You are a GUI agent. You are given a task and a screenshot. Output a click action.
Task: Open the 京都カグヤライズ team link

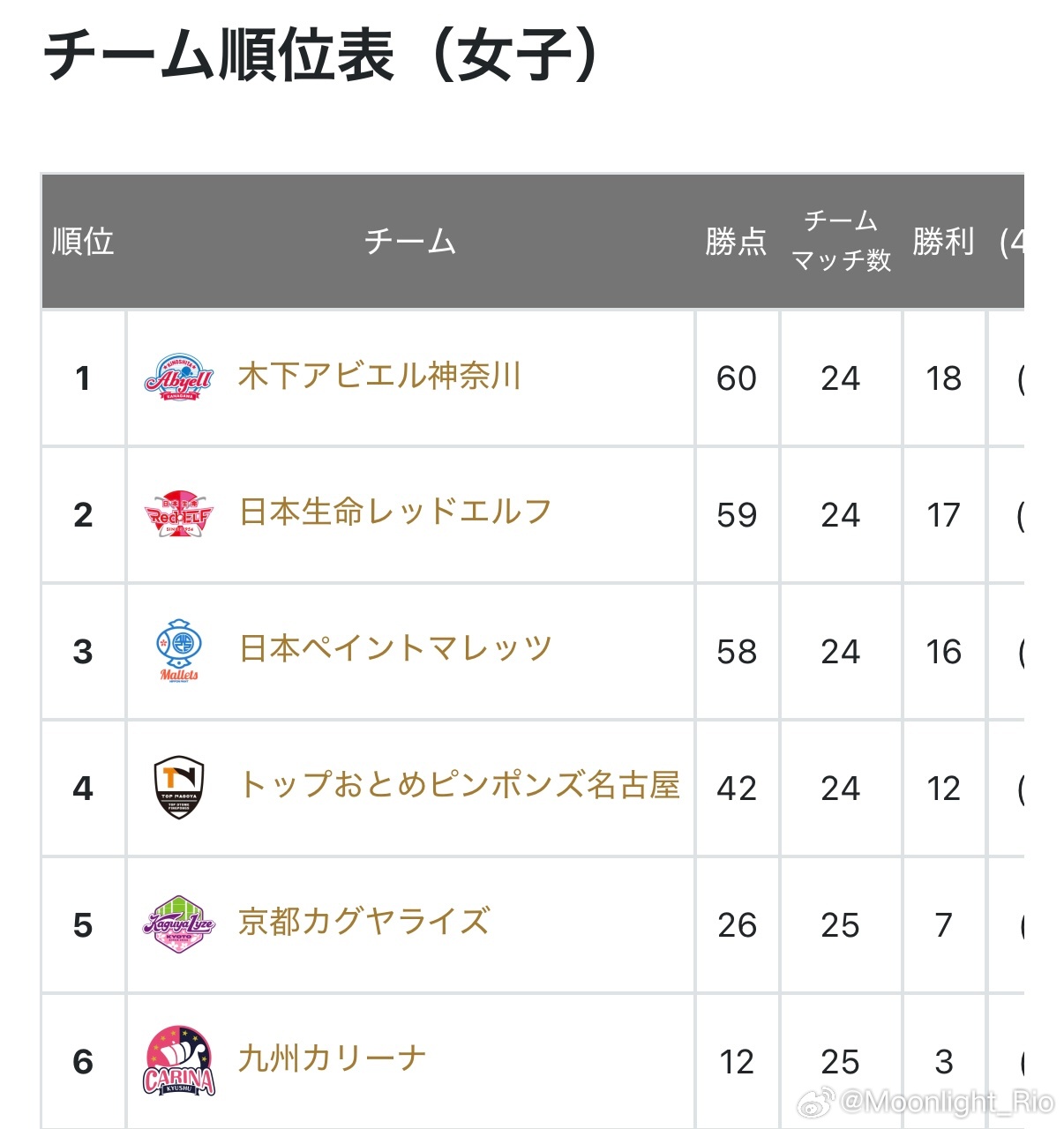point(363,922)
